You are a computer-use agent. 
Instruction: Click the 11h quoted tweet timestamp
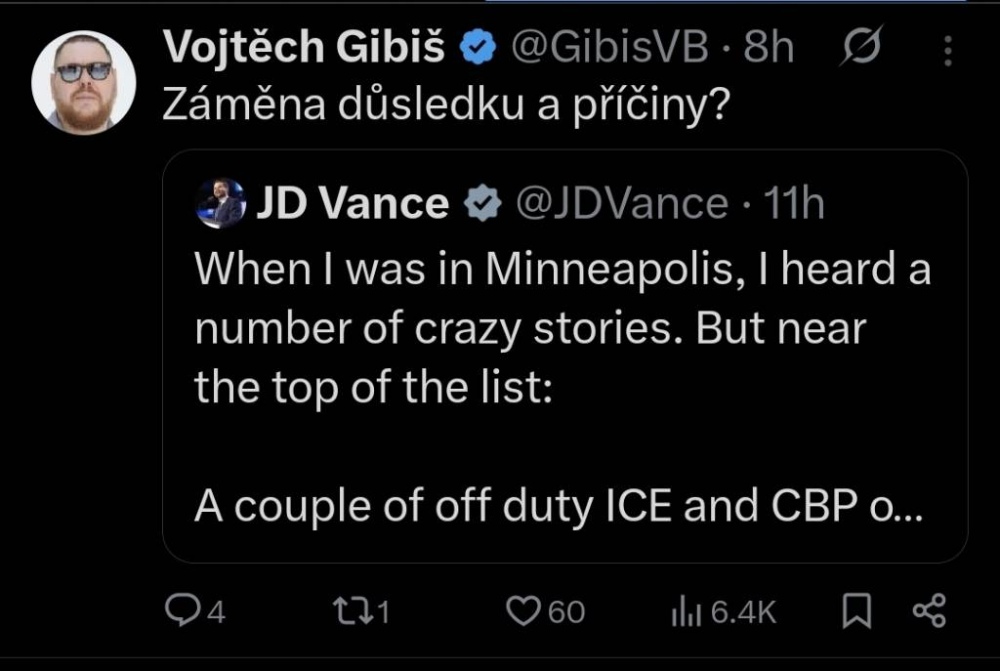point(793,204)
